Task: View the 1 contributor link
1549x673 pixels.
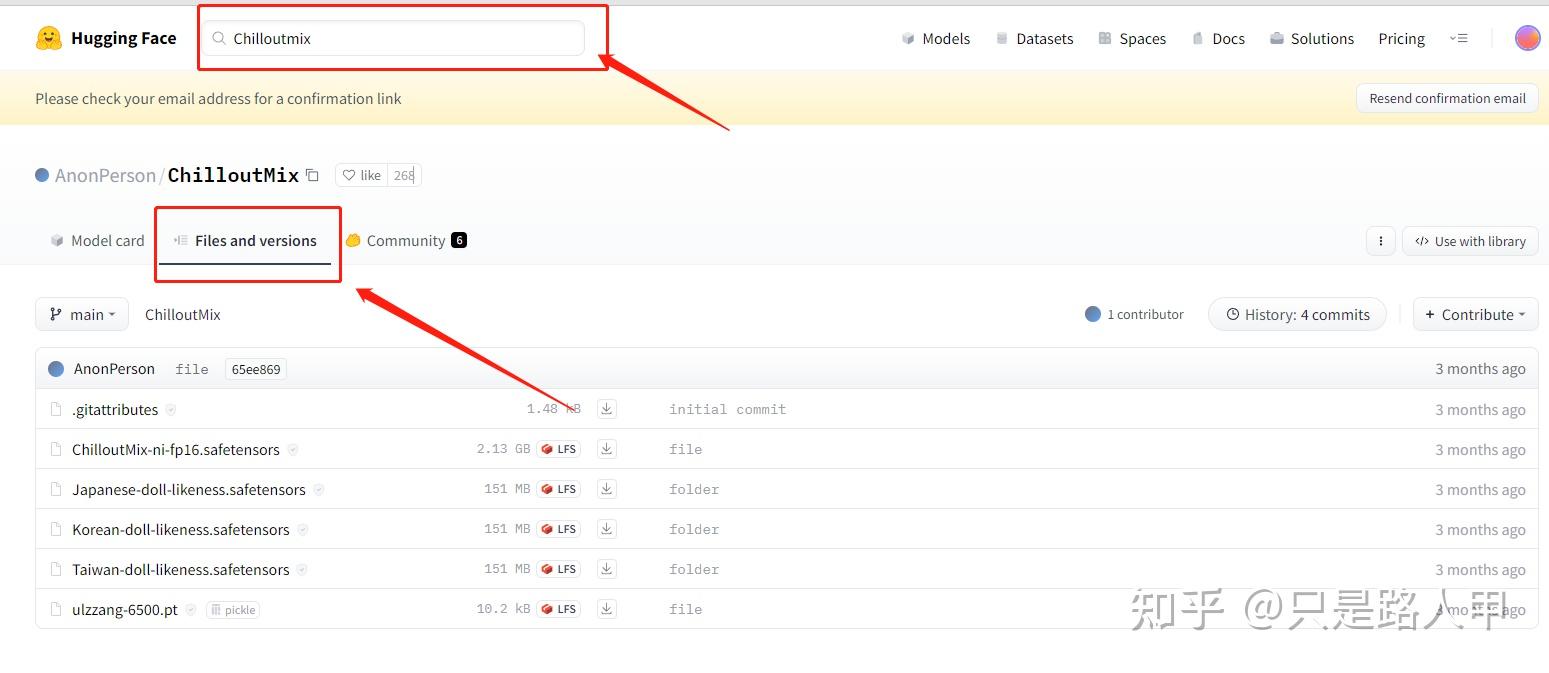Action: 1134,314
